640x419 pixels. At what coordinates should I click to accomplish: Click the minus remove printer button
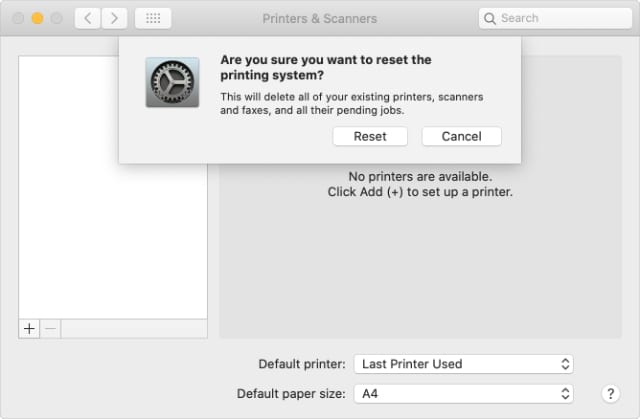pos(50,329)
